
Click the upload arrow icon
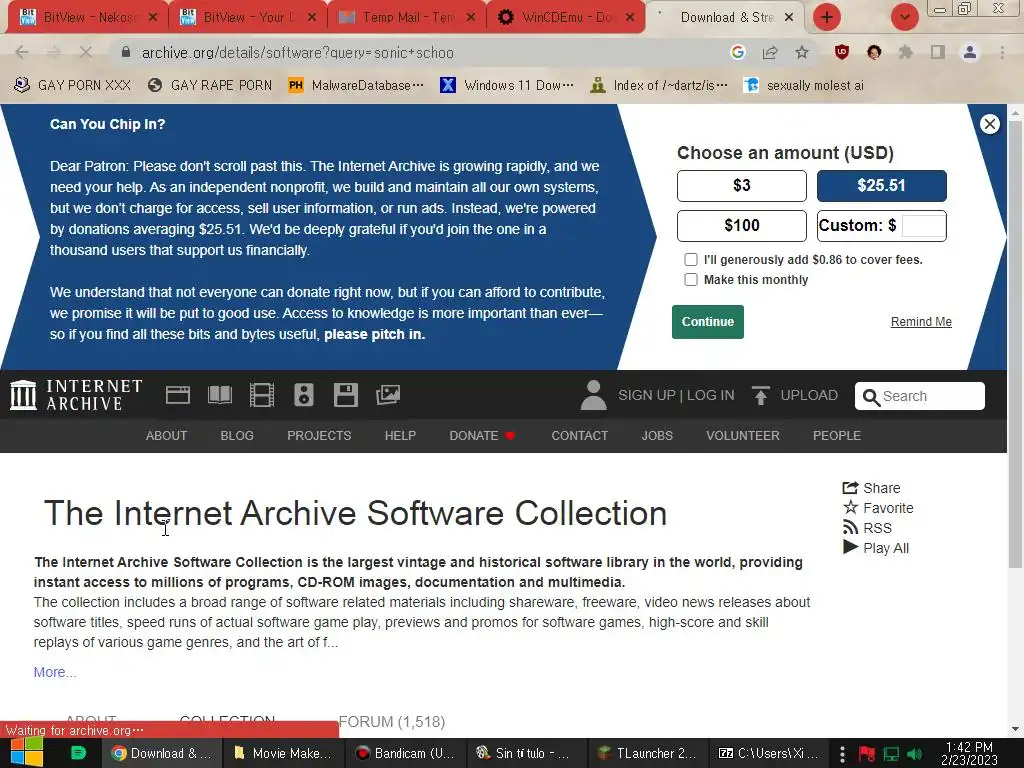(760, 395)
